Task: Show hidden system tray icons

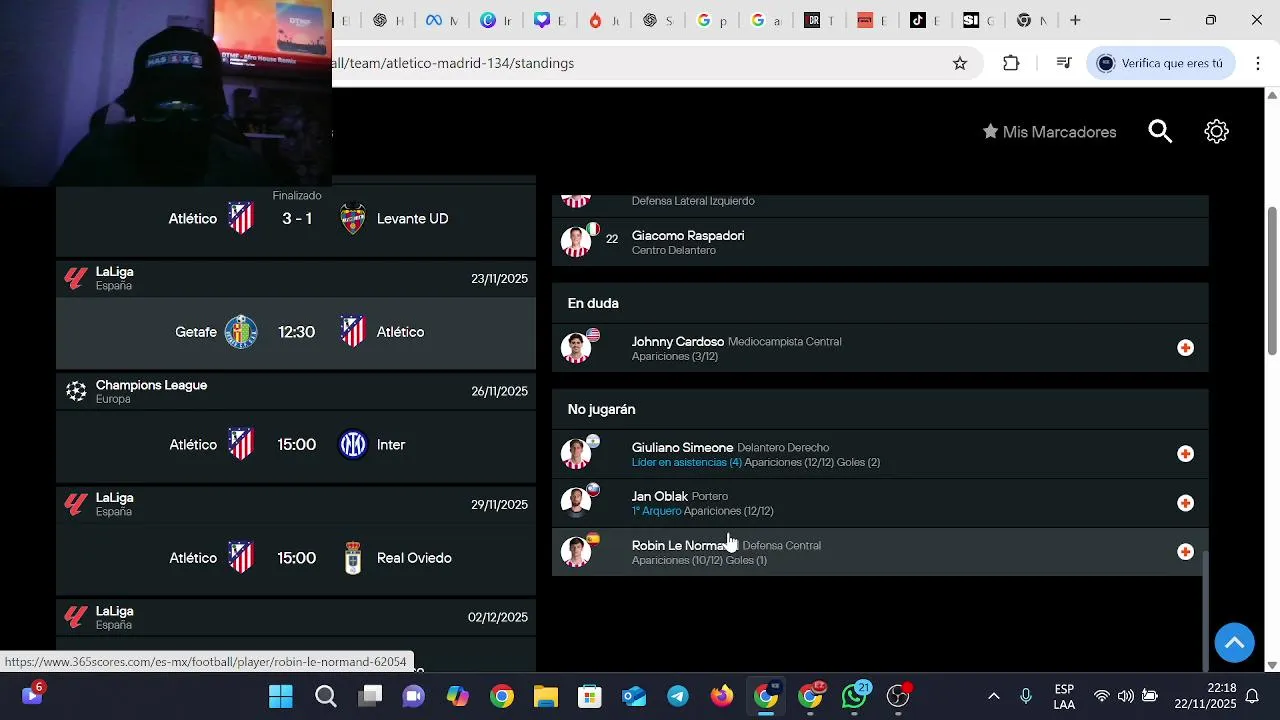Action: click(993, 696)
